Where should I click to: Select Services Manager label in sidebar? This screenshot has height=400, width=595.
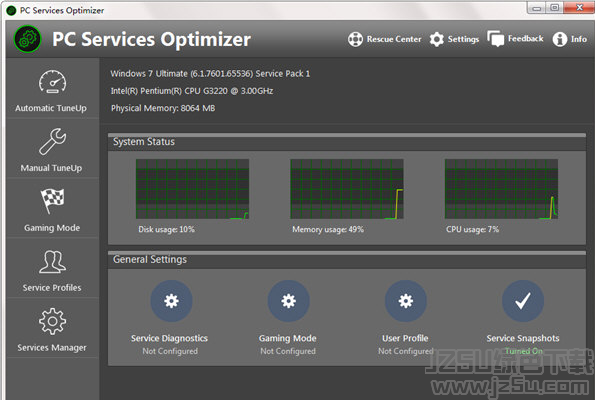pyautogui.click(x=52, y=348)
